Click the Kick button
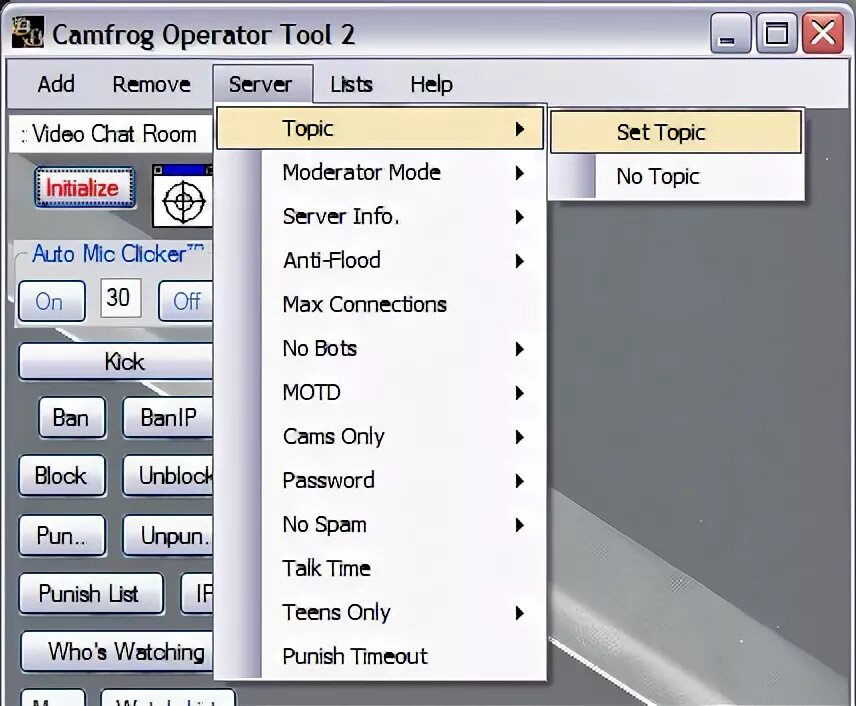Viewport: 856px width, 706px height. click(x=116, y=362)
